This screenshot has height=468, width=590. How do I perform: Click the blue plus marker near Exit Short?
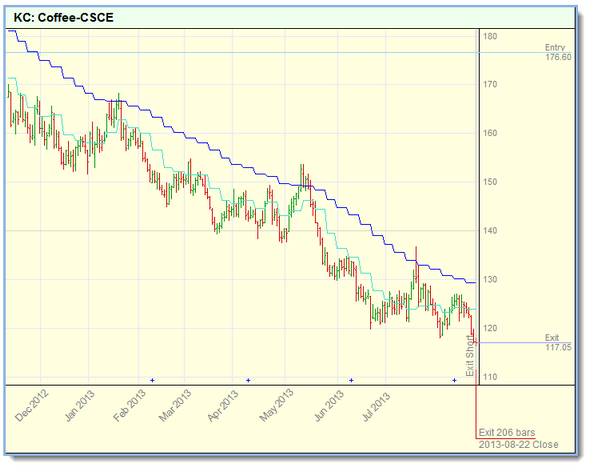tap(455, 380)
